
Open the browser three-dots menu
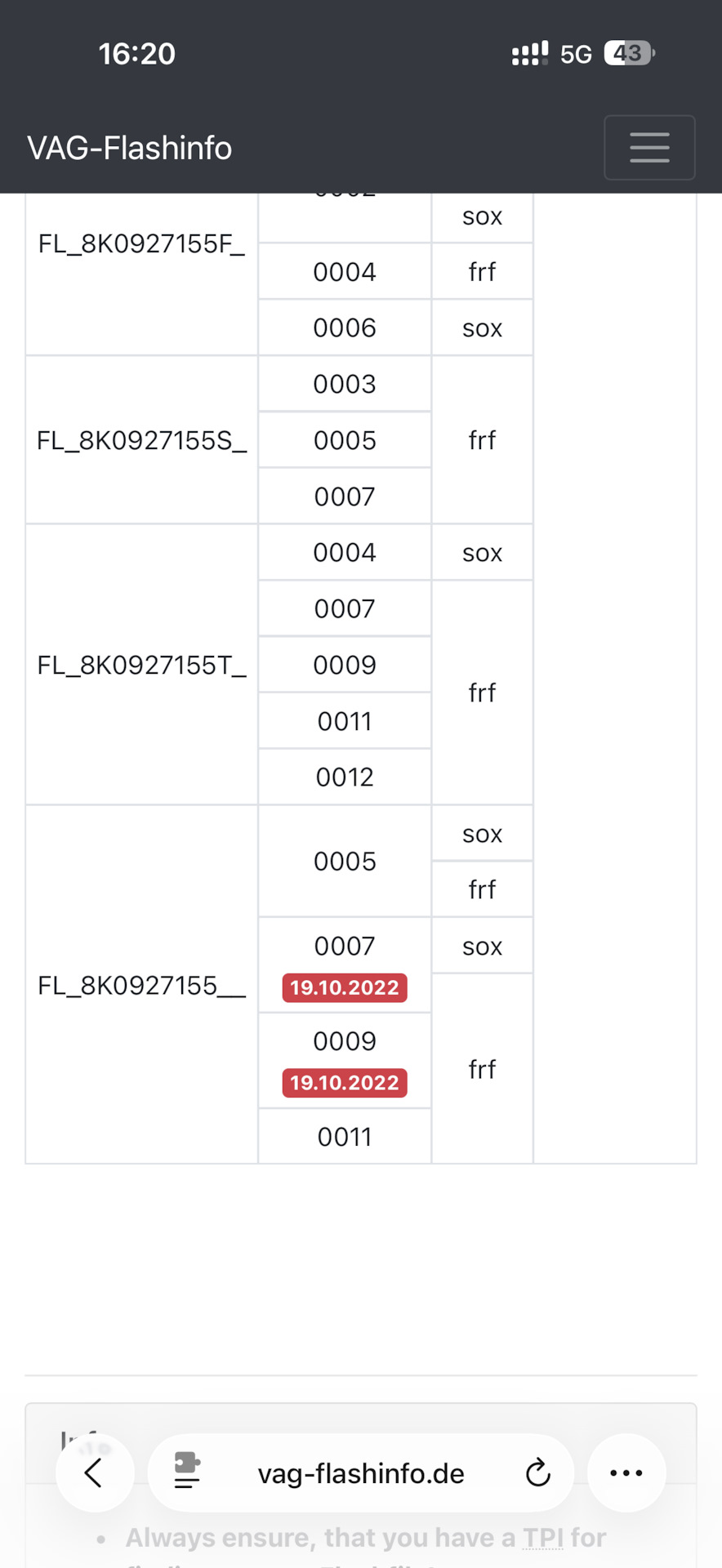[626, 1472]
